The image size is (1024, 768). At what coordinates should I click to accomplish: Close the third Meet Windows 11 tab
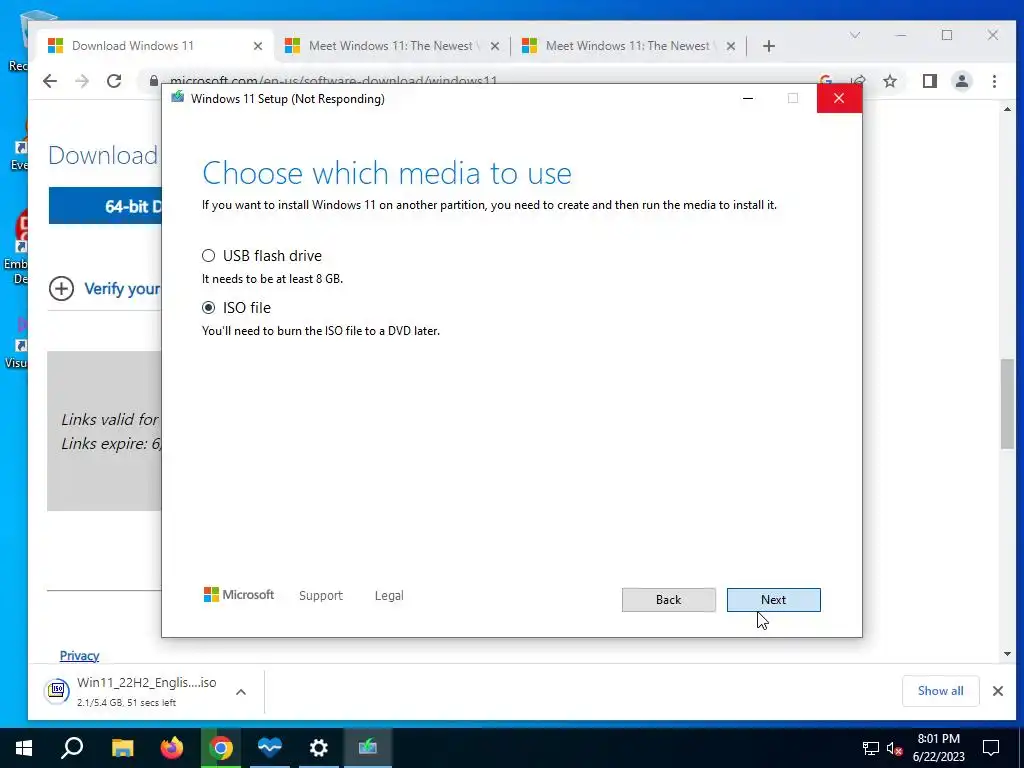[x=731, y=46]
